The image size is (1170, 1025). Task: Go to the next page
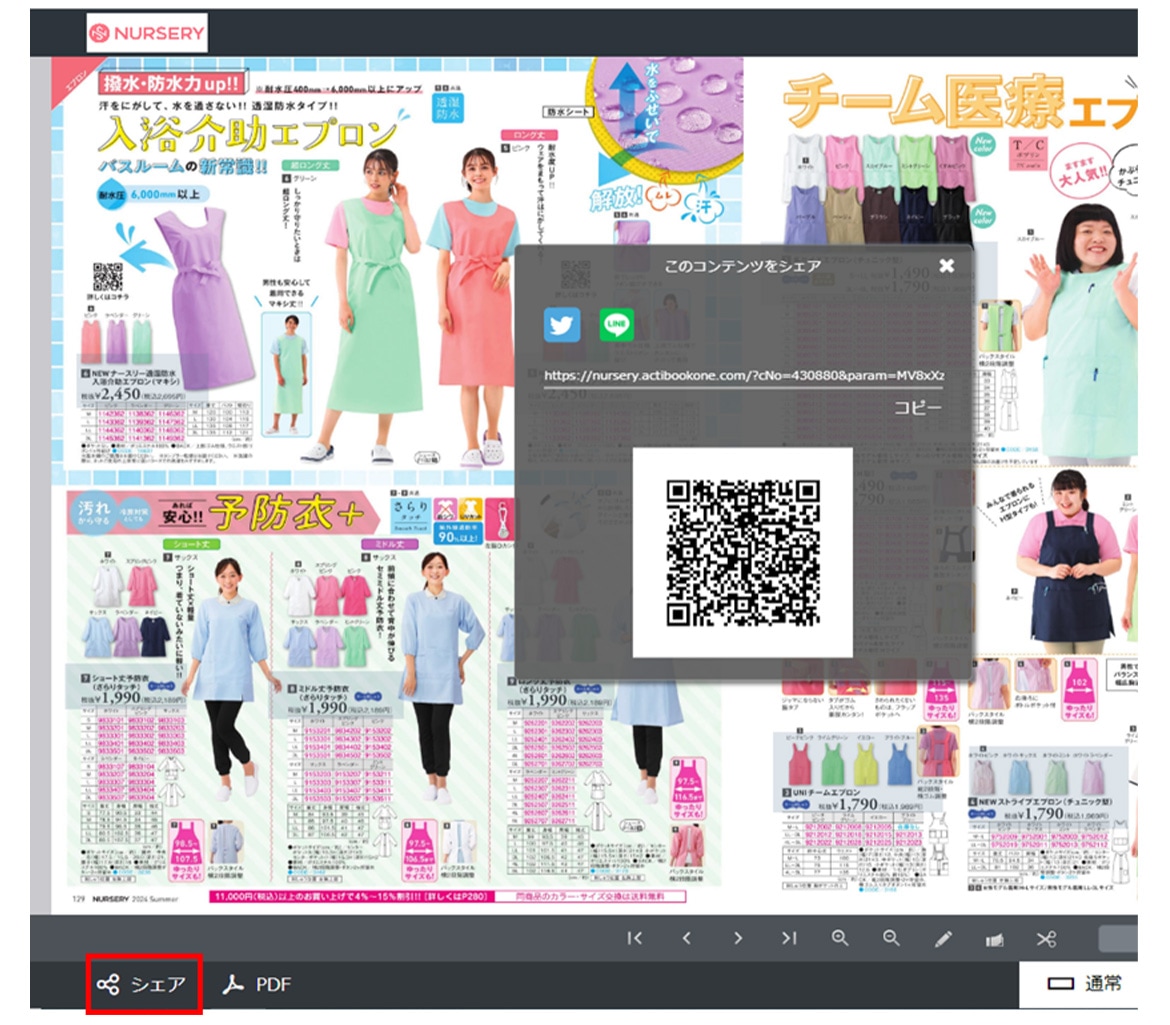[x=738, y=938]
